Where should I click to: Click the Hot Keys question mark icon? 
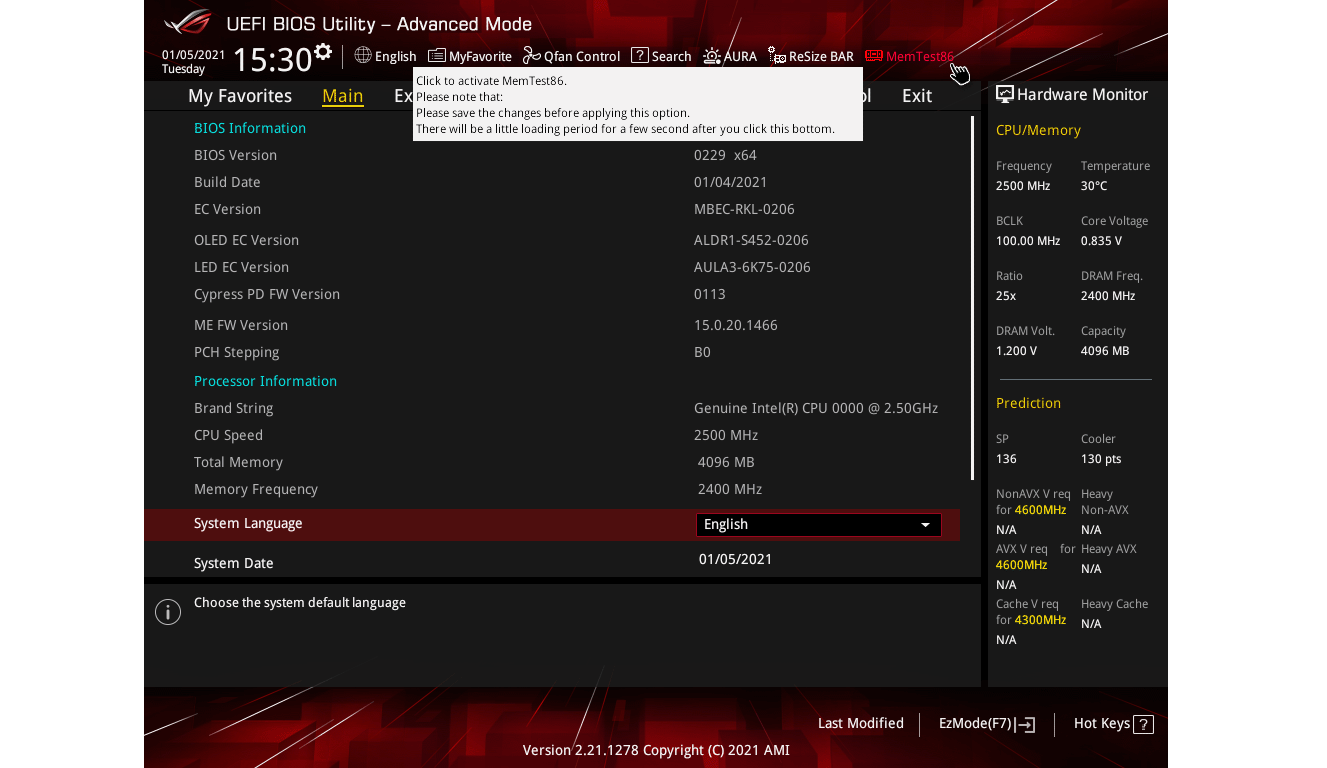1144,725
